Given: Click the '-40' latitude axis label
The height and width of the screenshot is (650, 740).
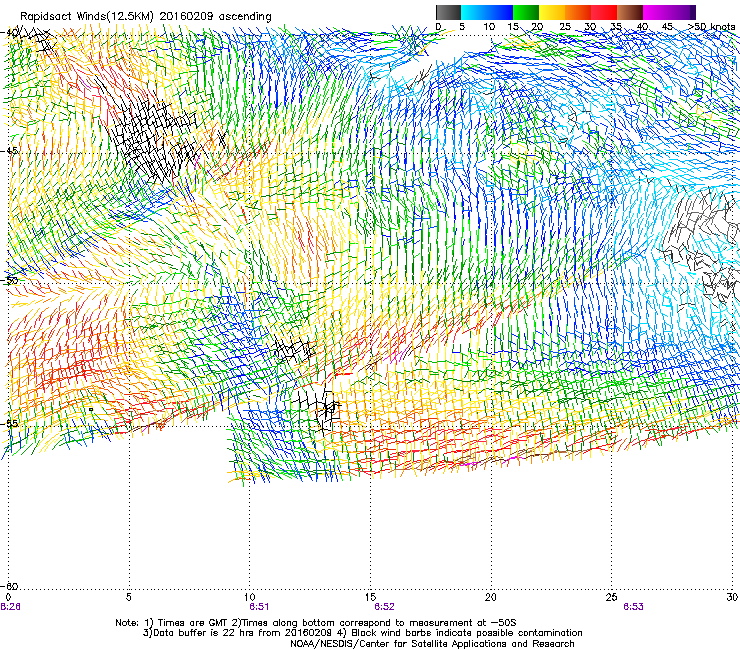Looking at the screenshot, I should tap(10, 33).
